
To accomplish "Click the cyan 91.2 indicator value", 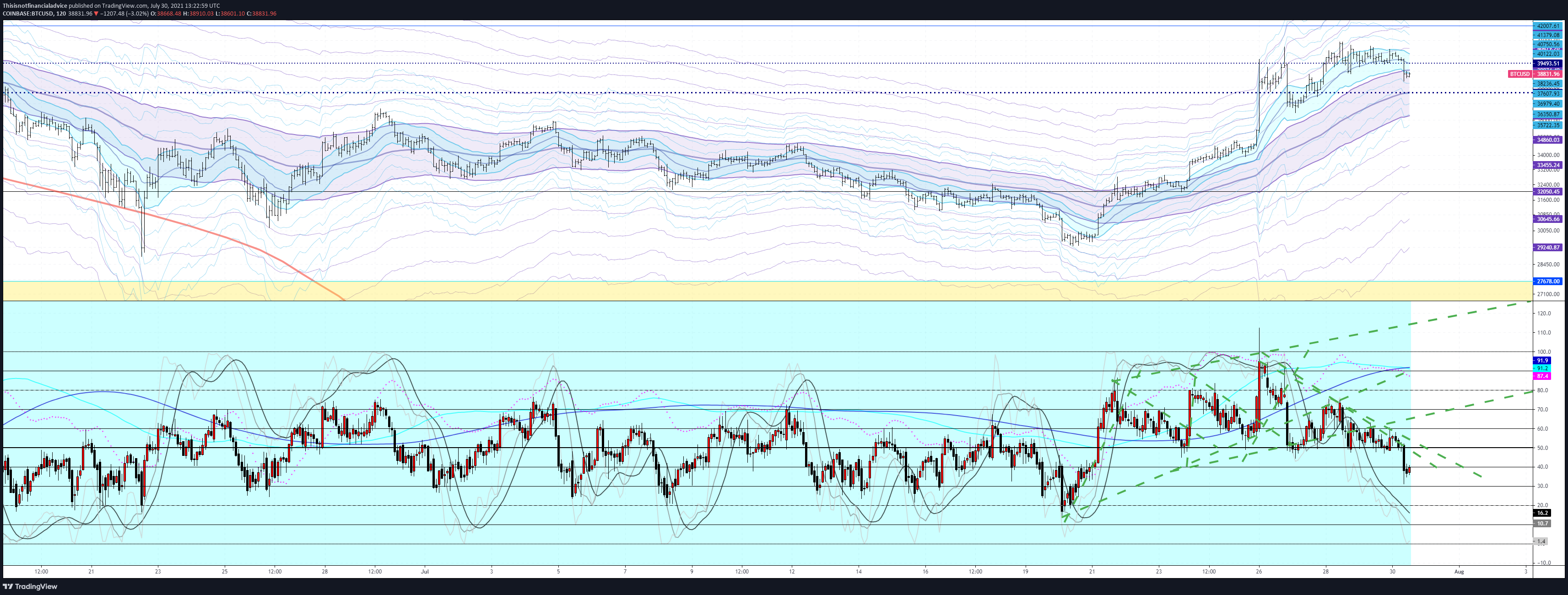I will pos(1542,368).
